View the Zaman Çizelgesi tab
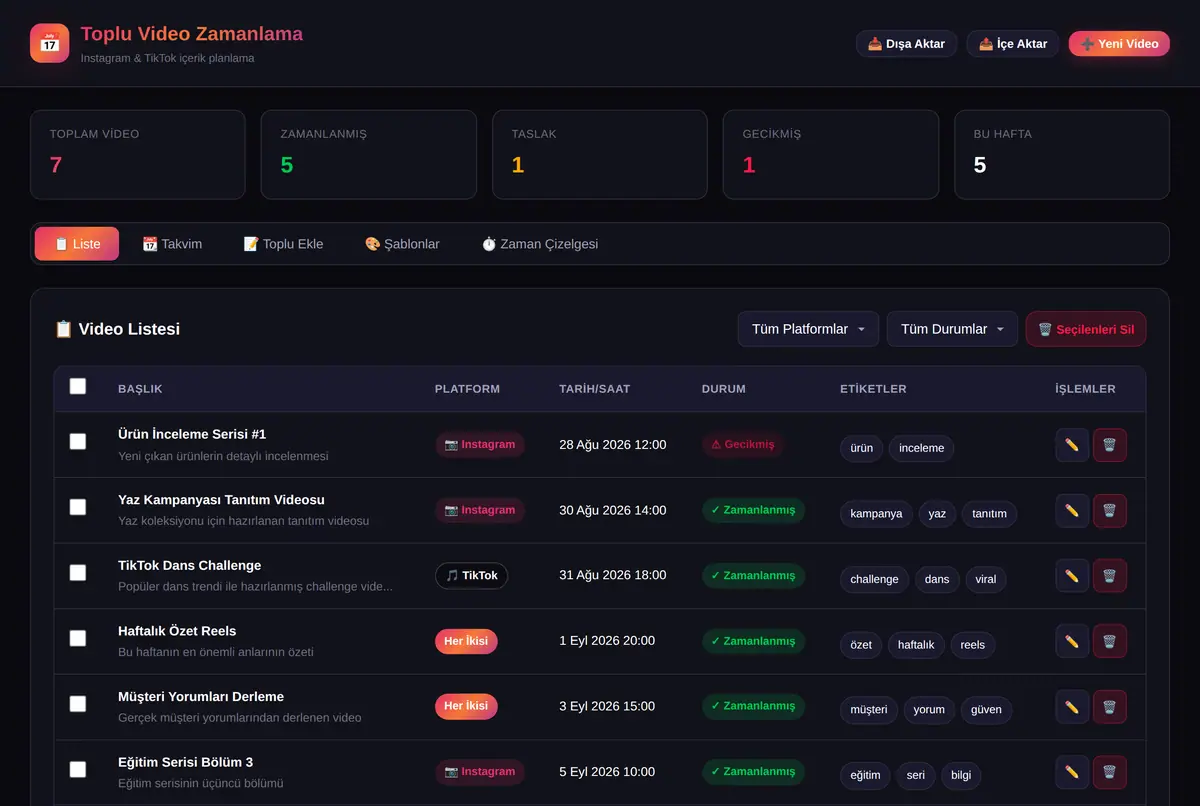 point(540,244)
